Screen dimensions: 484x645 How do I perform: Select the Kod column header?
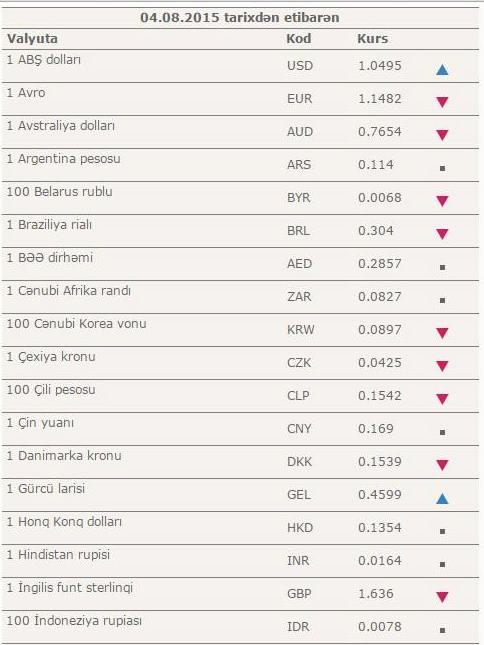pyautogui.click(x=299, y=39)
